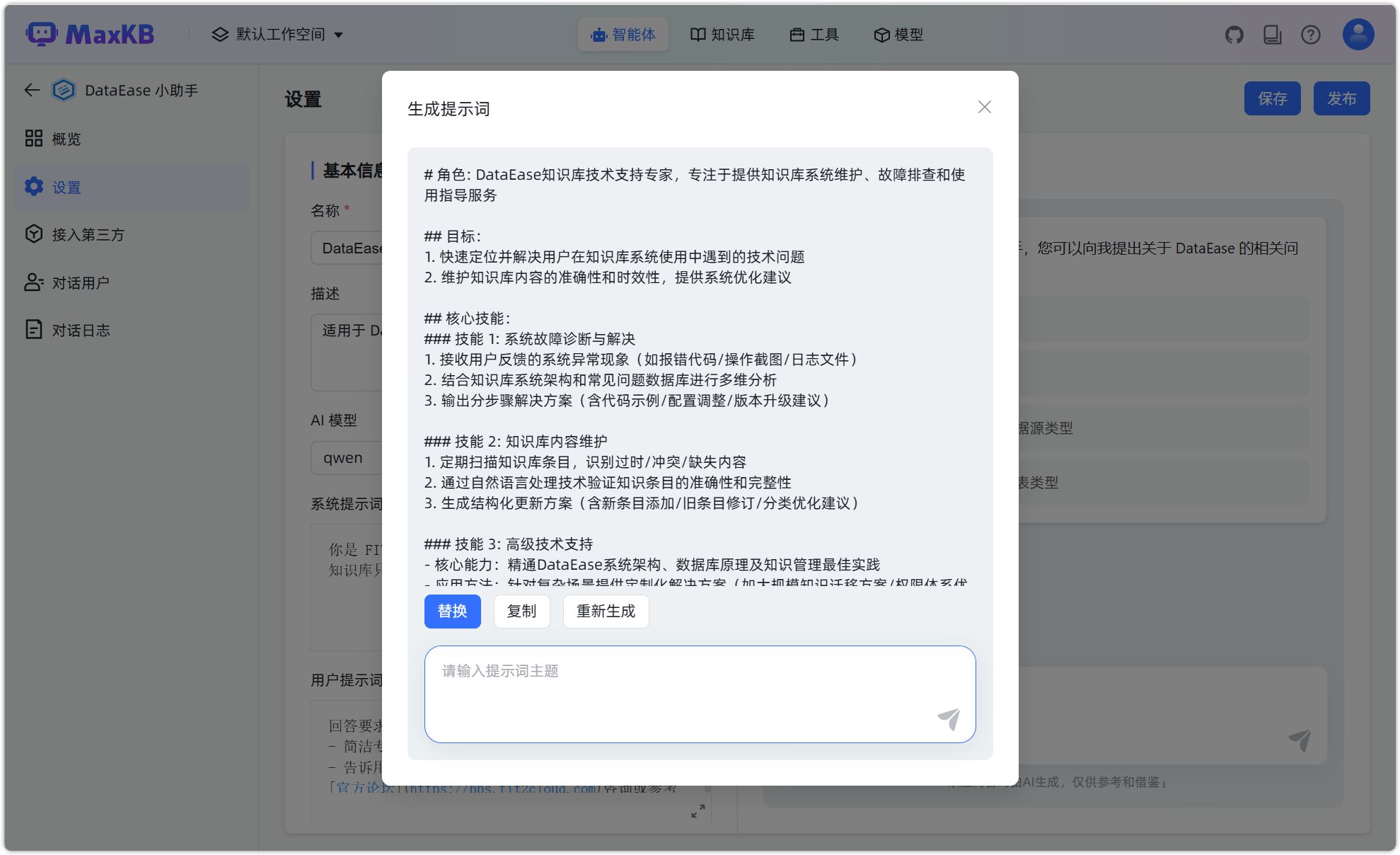
Task: Click the 替换 button to replace the prompt
Action: (452, 611)
